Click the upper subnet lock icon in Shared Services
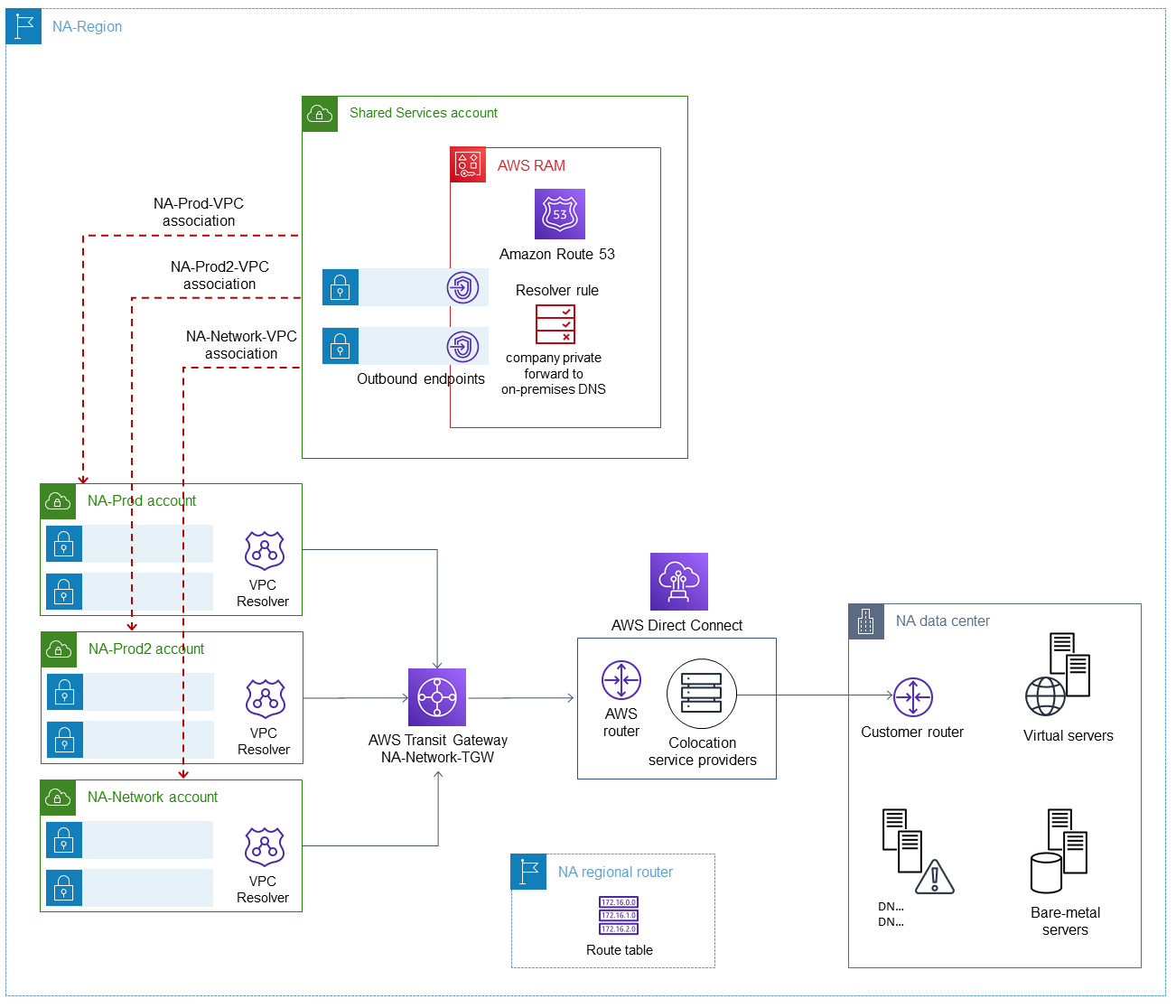 pos(341,287)
